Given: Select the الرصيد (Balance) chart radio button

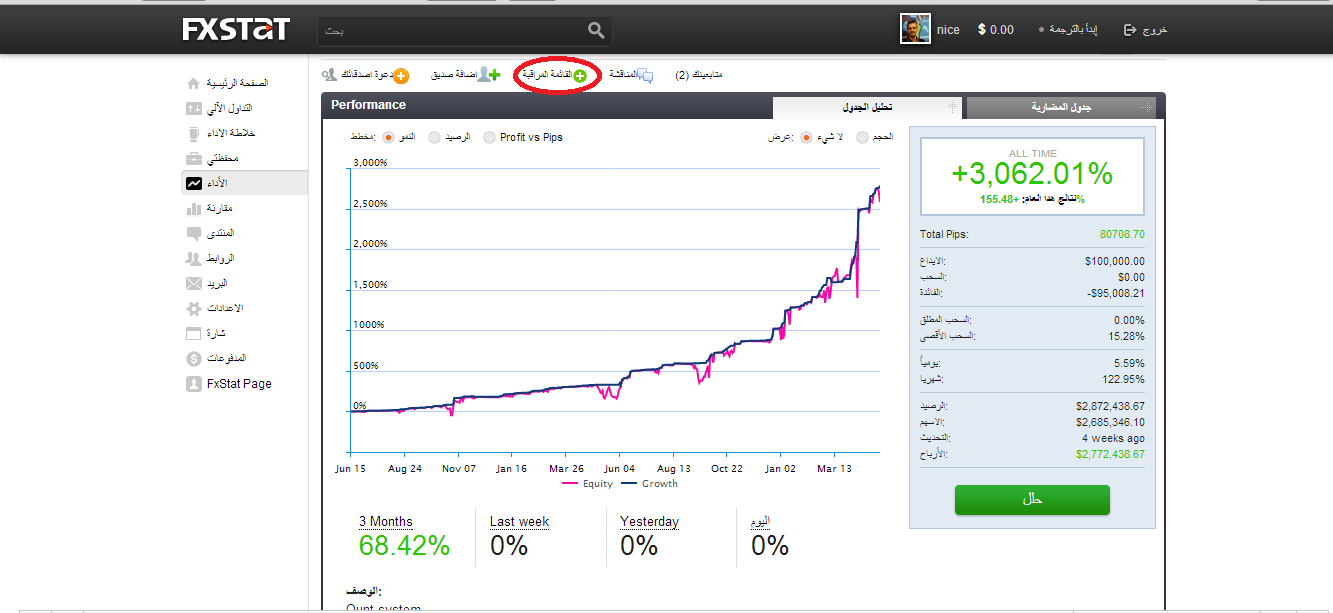Looking at the screenshot, I should 434,137.
